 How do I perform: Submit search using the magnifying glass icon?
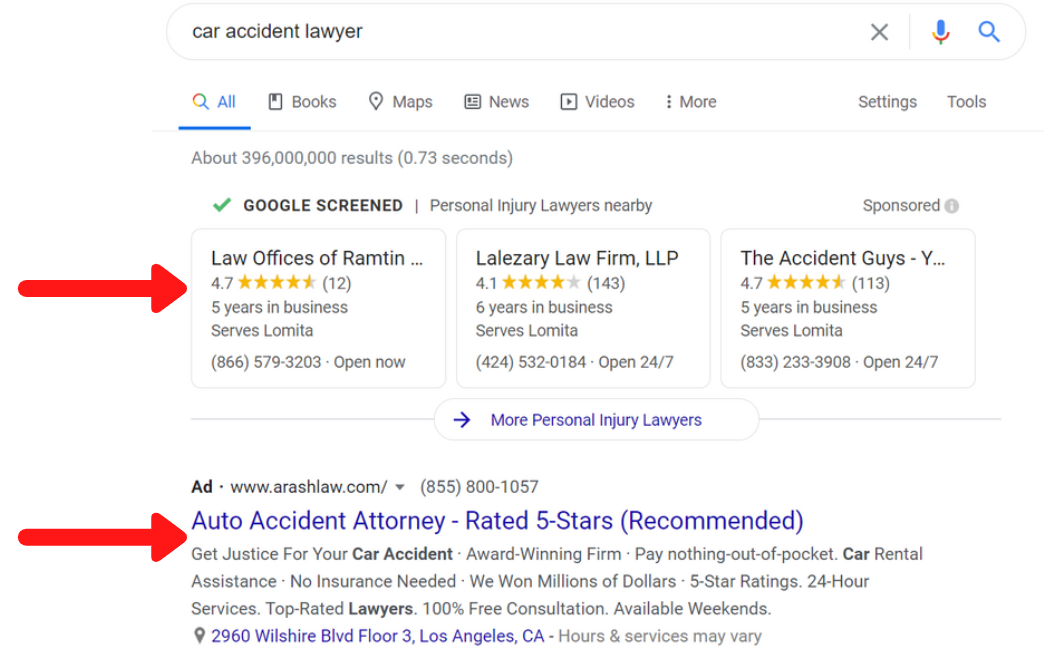click(x=989, y=31)
